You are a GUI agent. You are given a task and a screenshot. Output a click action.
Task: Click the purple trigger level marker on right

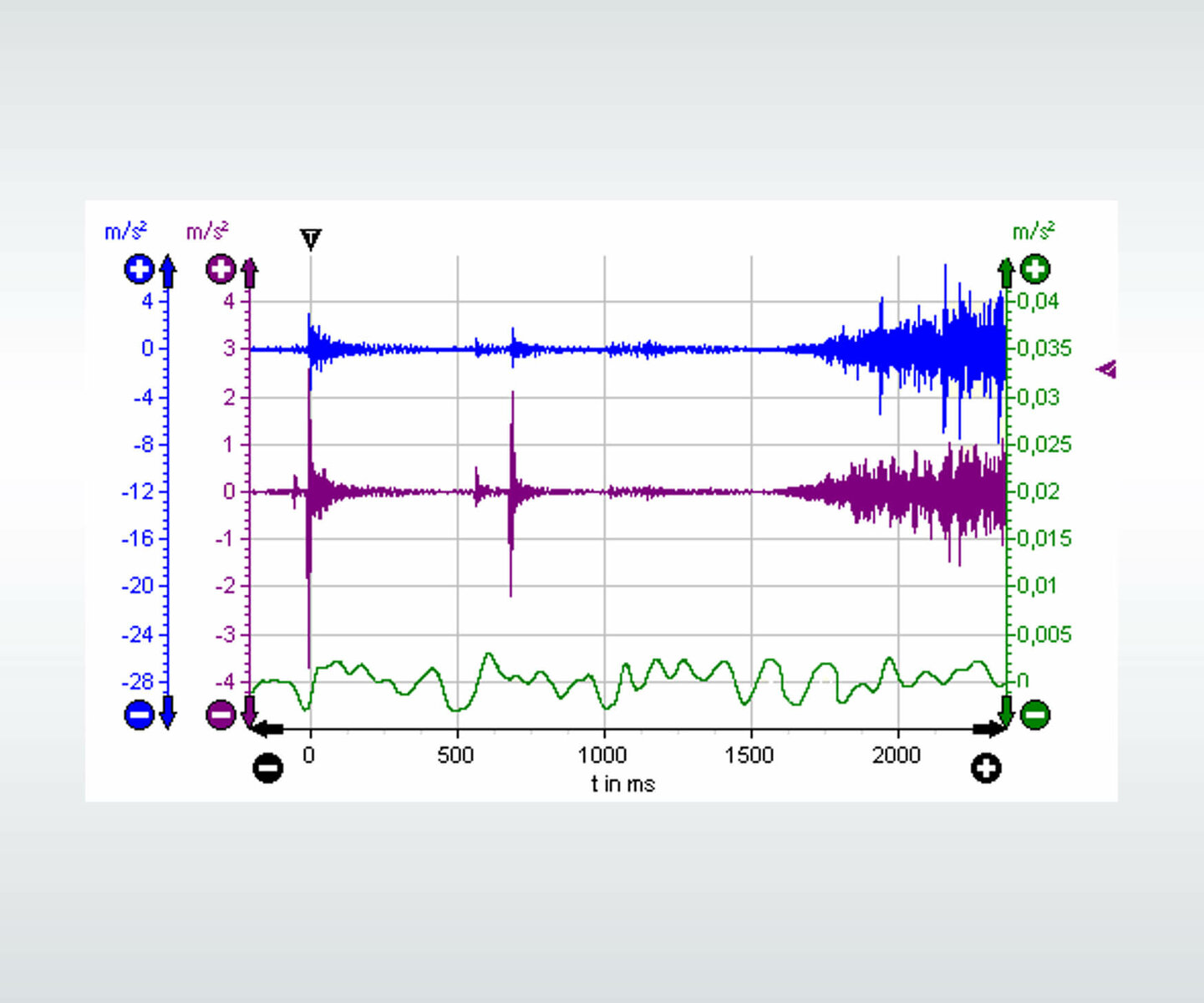click(1106, 369)
